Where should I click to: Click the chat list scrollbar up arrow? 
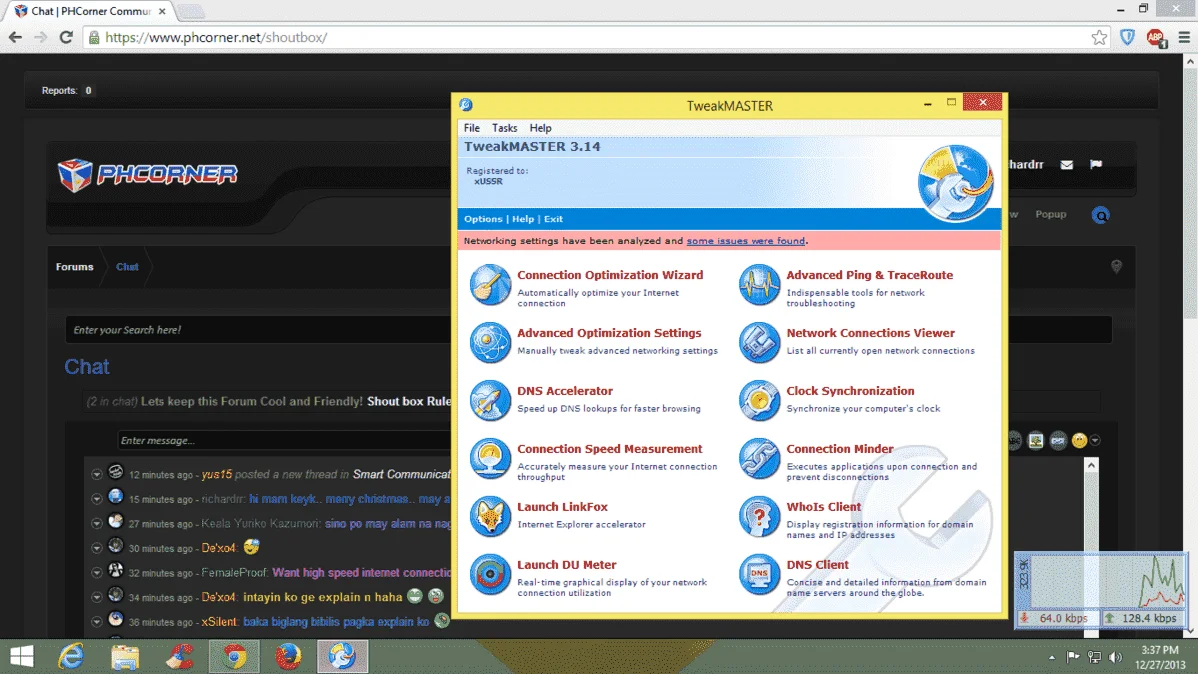[1091, 465]
